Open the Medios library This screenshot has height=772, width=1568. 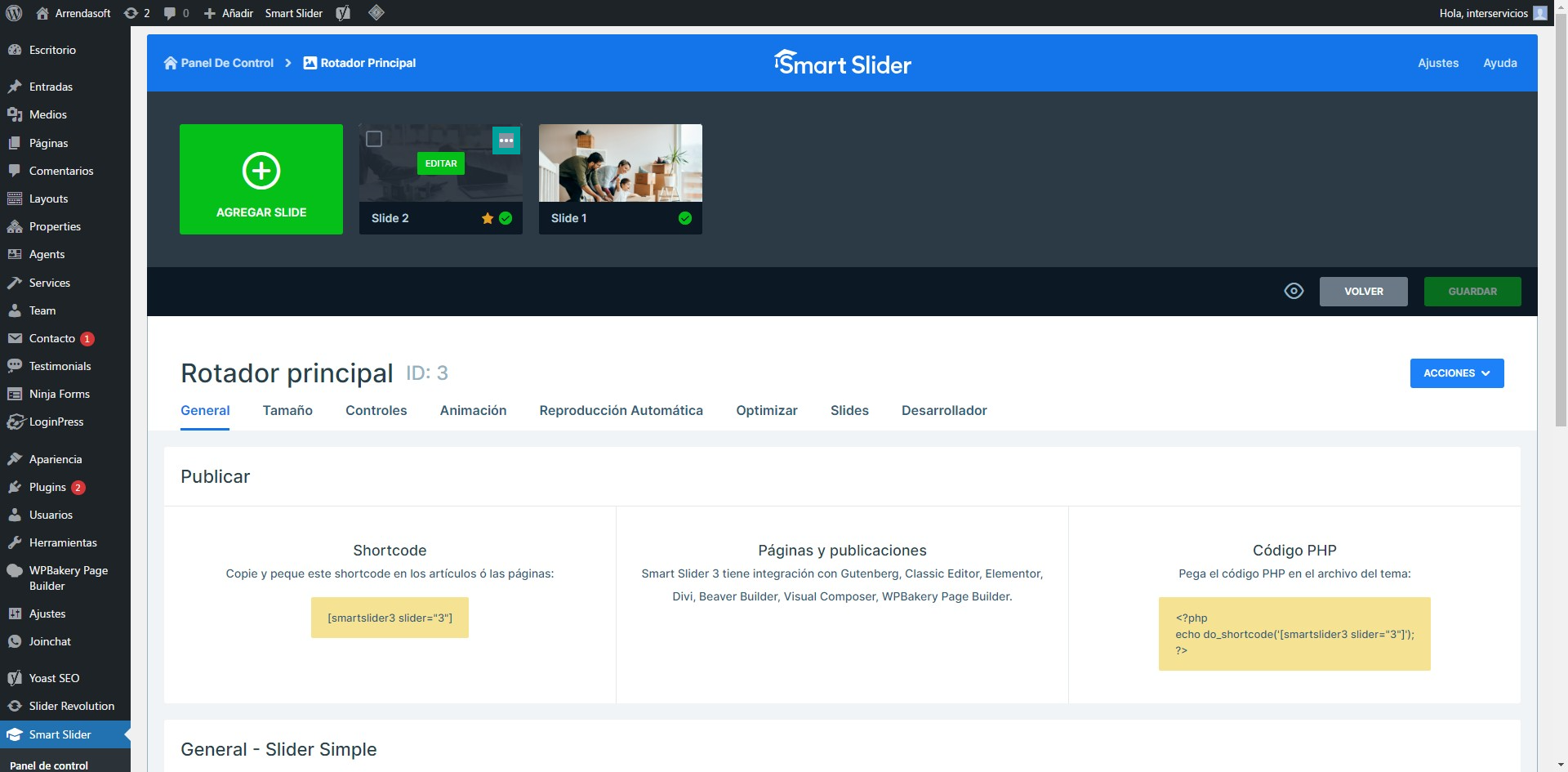tap(65, 114)
